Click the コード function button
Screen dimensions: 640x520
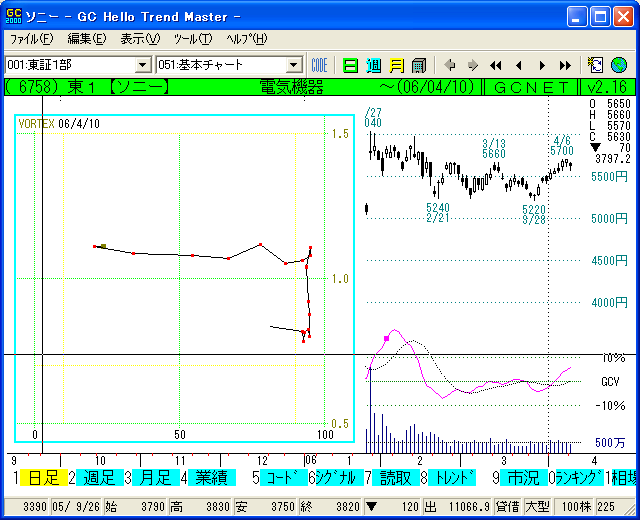(284, 478)
